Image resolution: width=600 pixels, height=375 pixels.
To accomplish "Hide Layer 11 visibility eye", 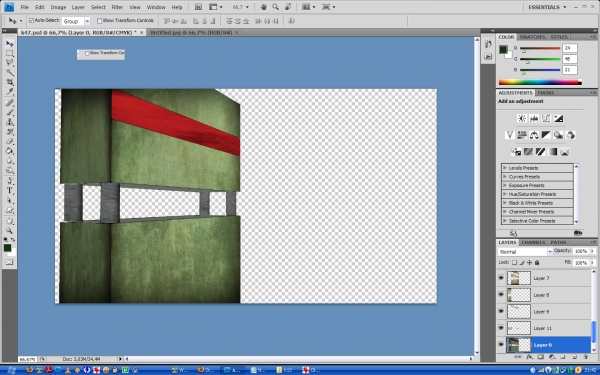I will [x=501, y=328].
